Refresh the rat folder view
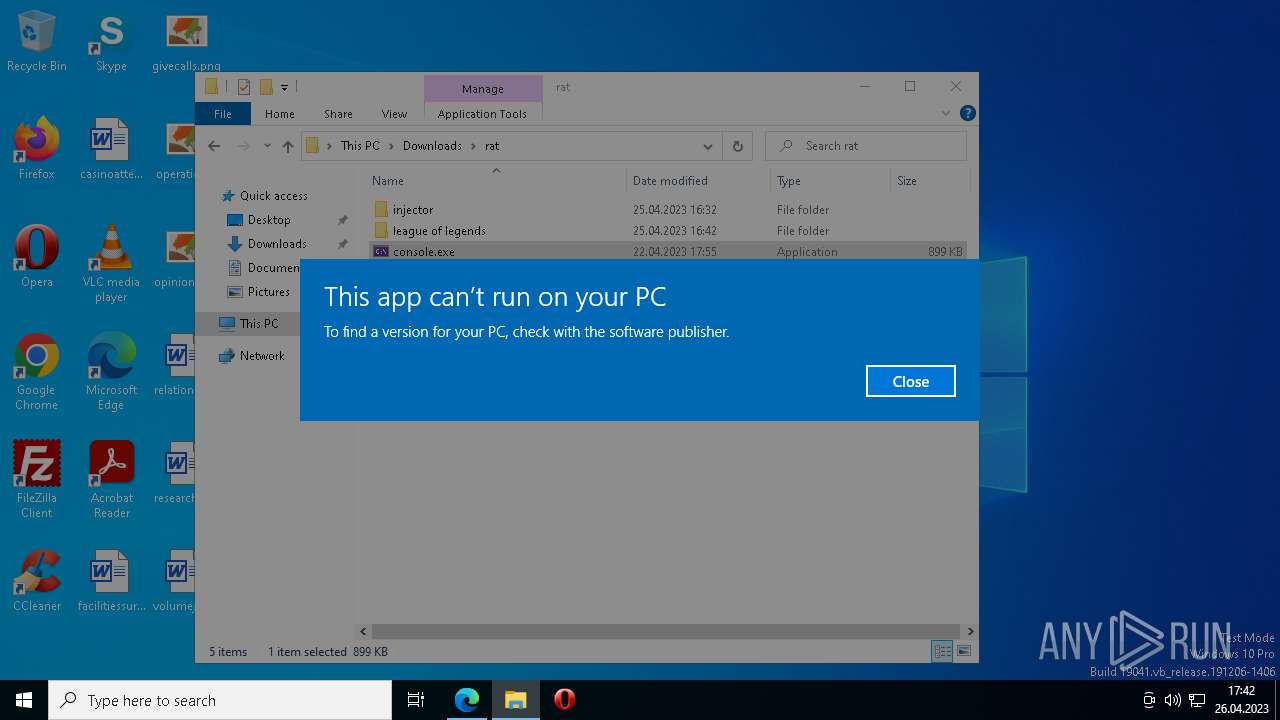Viewport: 1280px width, 720px height. click(737, 146)
